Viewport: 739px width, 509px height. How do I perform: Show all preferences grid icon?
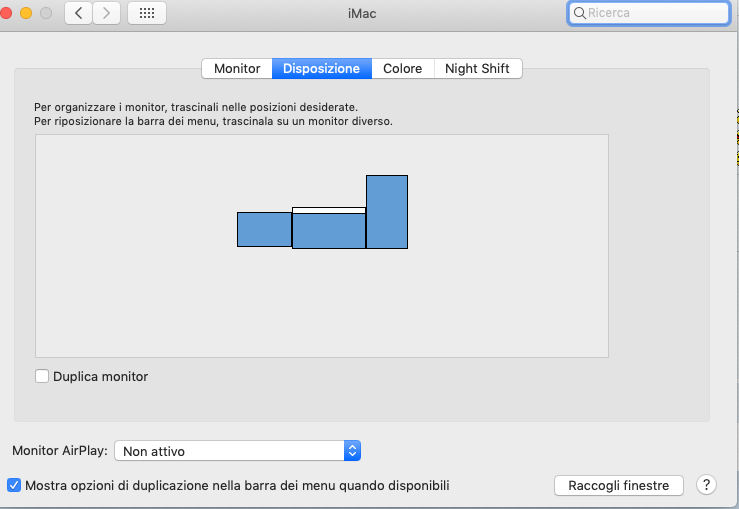pyautogui.click(x=147, y=14)
